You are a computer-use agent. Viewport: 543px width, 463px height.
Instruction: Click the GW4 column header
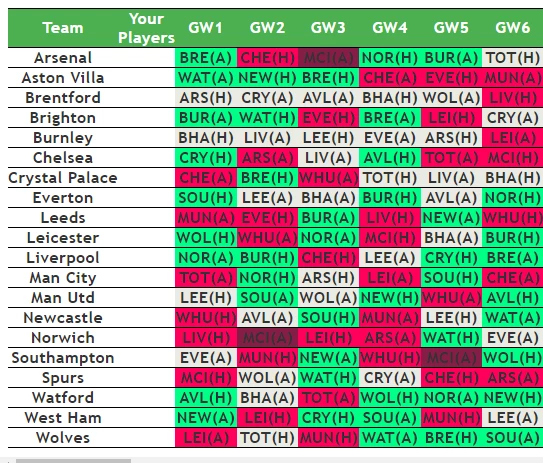(390, 28)
